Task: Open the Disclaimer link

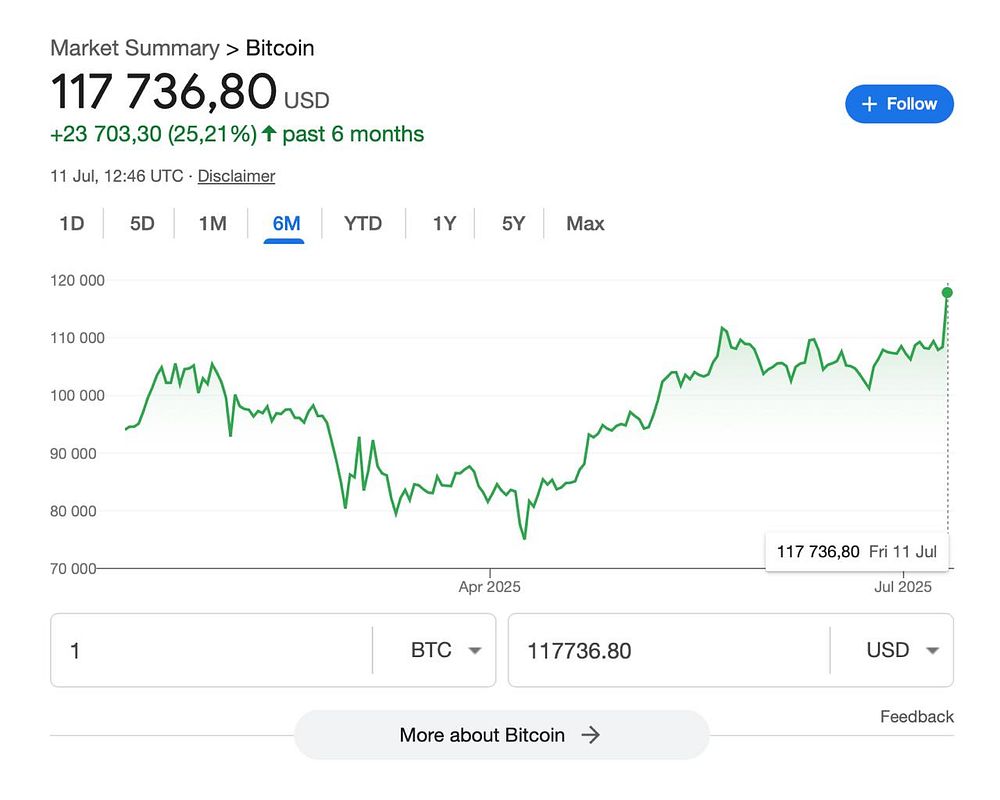Action: click(236, 176)
